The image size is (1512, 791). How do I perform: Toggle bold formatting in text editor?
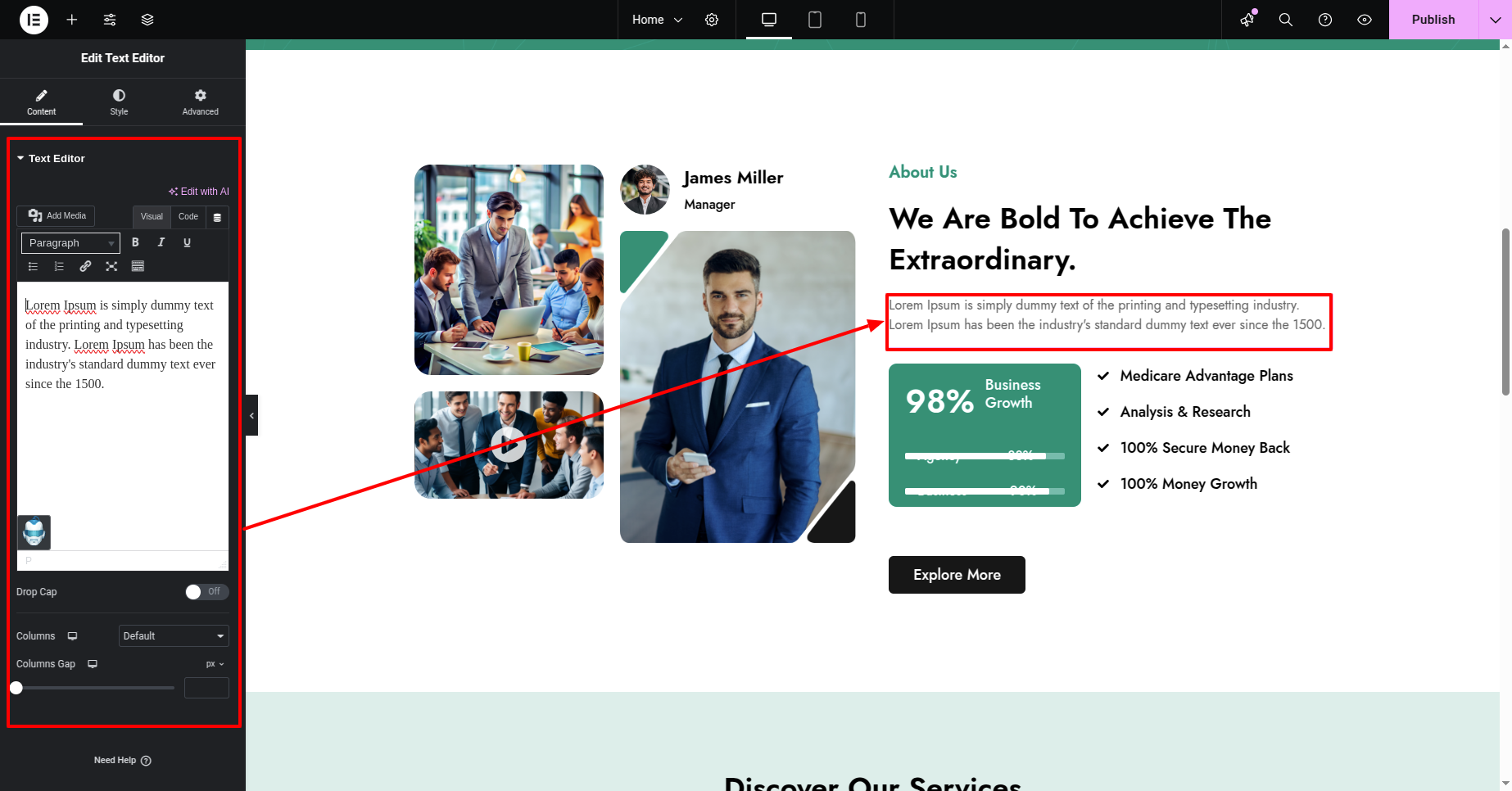tap(136, 242)
